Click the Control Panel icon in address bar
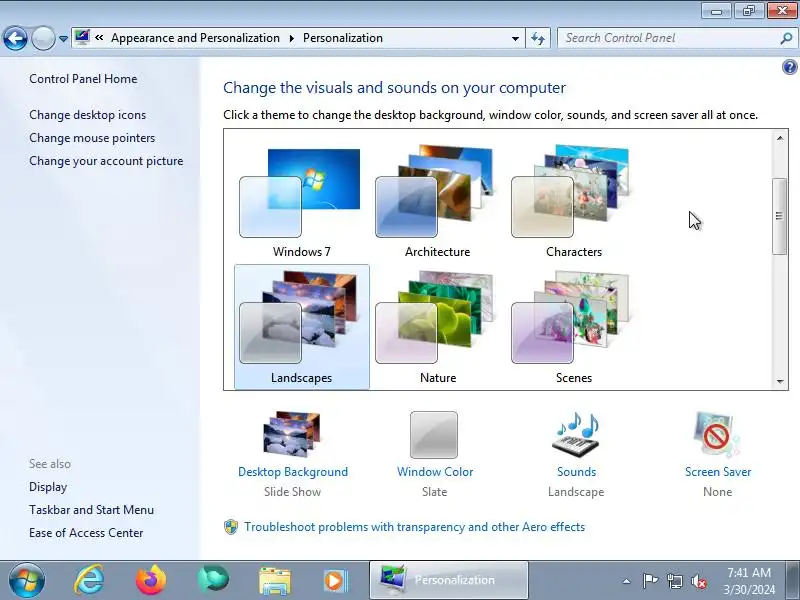800x600 pixels. click(82, 38)
